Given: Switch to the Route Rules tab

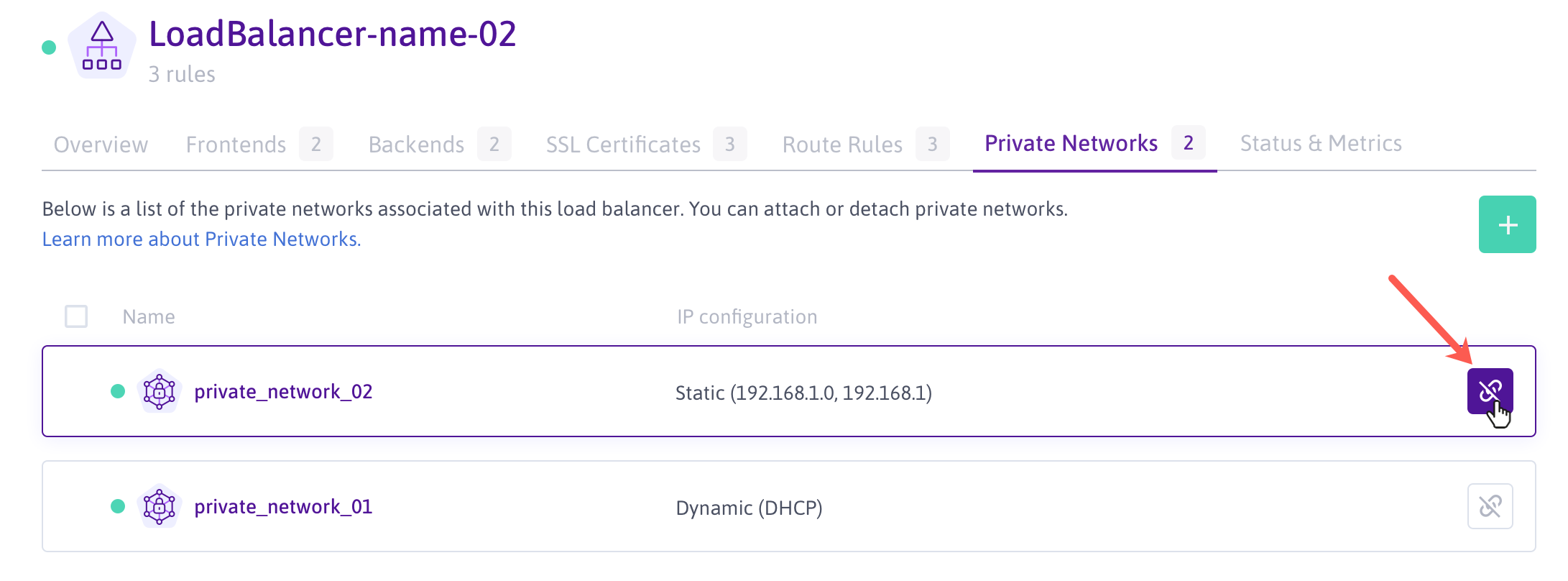Looking at the screenshot, I should pyautogui.click(x=842, y=145).
